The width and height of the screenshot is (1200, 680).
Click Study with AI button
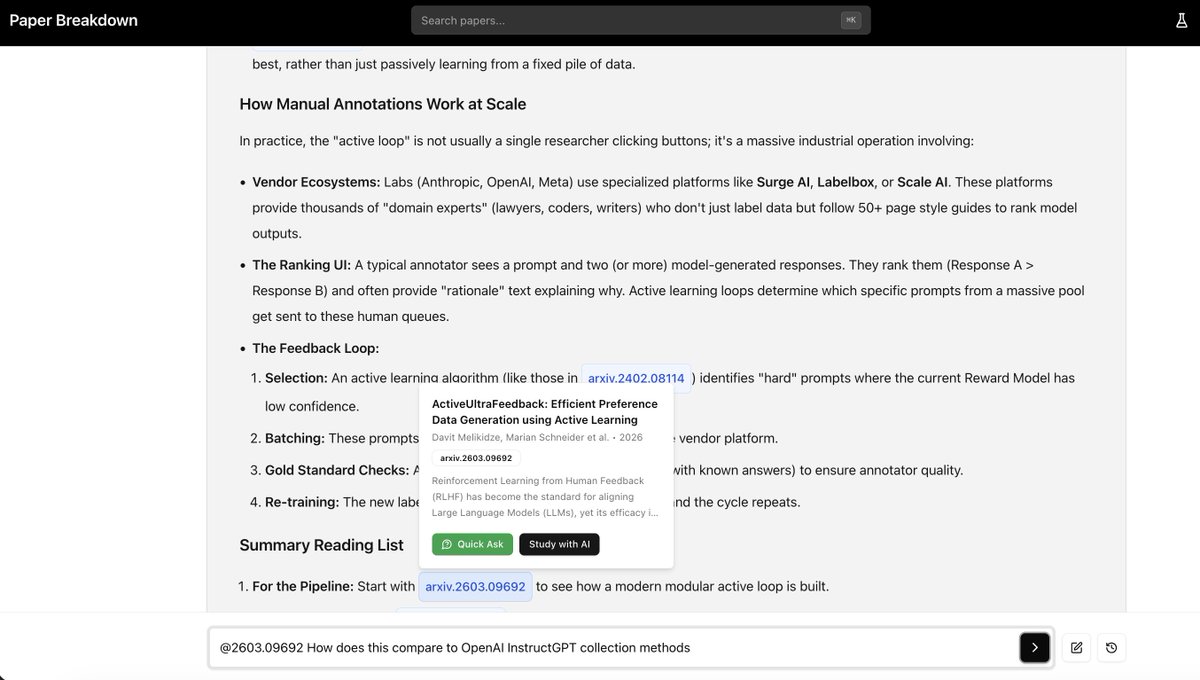coord(559,544)
